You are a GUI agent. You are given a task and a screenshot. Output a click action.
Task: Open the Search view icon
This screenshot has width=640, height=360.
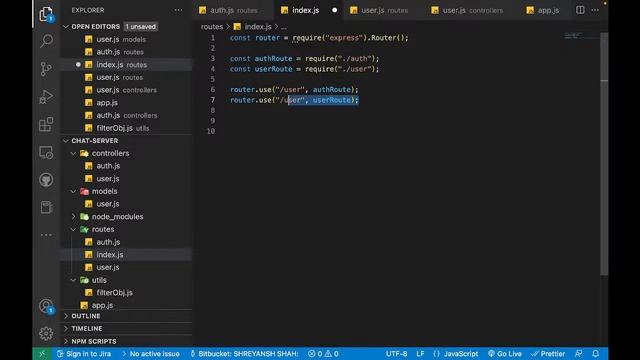pos(46,41)
